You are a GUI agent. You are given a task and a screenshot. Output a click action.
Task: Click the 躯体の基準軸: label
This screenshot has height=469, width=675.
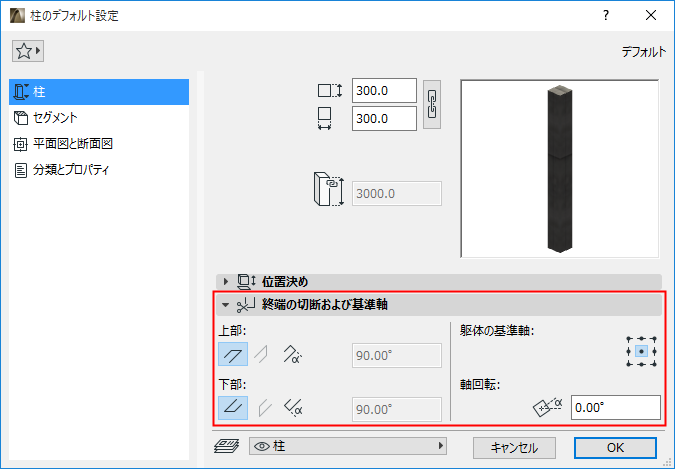pos(497,331)
